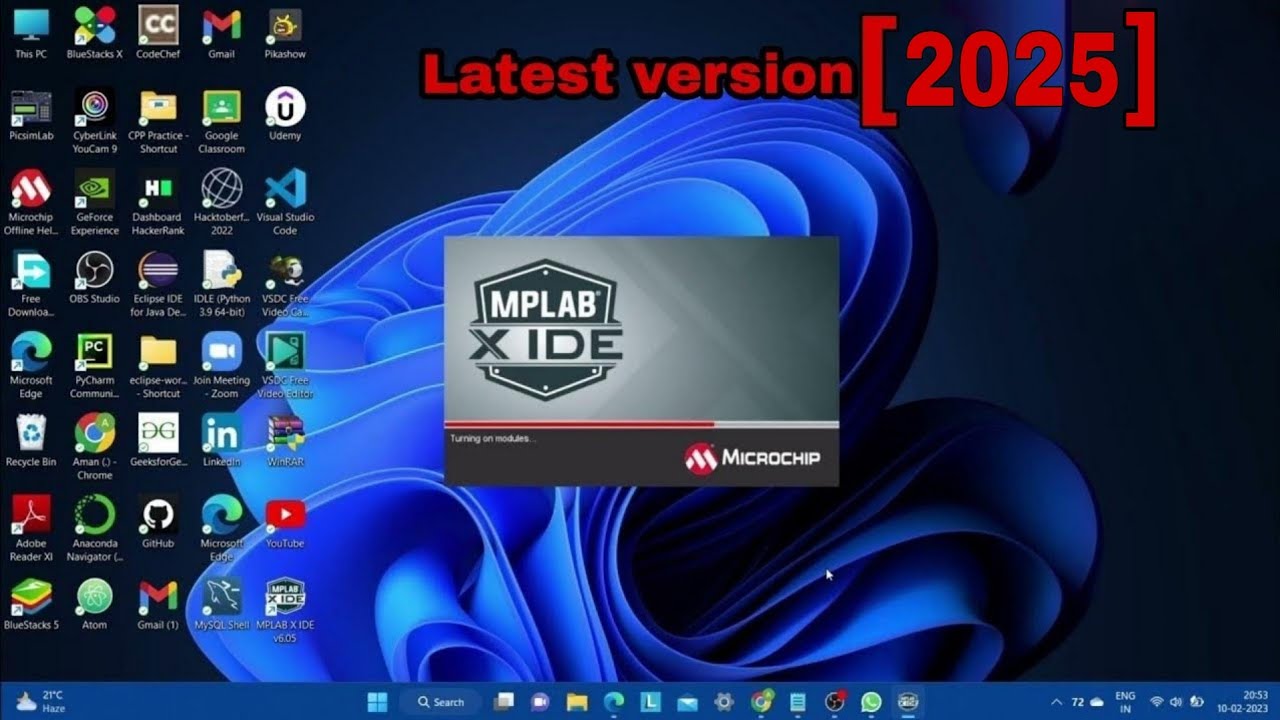Select the This PC desktop icon
1280x720 pixels.
(x=31, y=33)
